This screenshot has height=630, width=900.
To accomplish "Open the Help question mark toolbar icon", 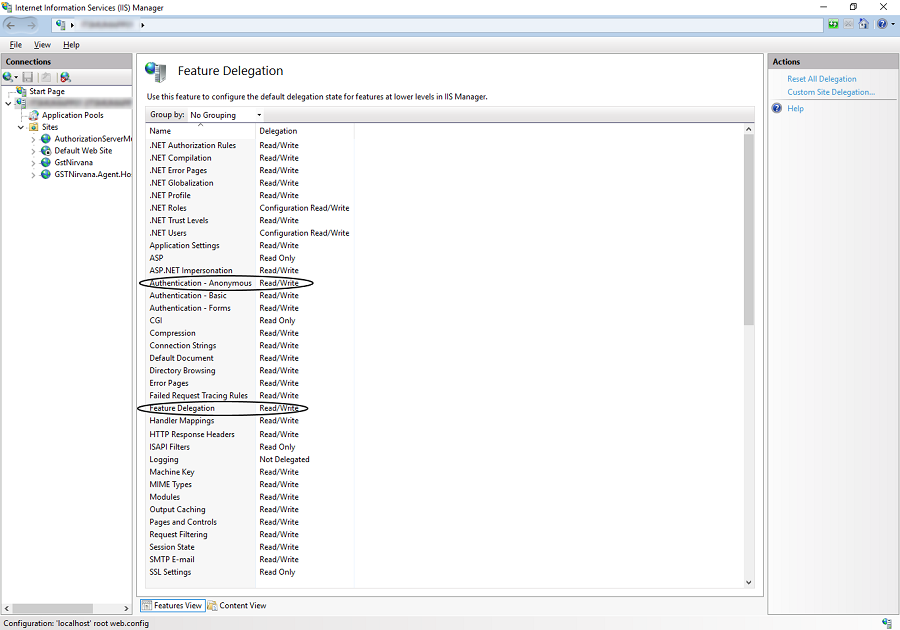I will [882, 24].
